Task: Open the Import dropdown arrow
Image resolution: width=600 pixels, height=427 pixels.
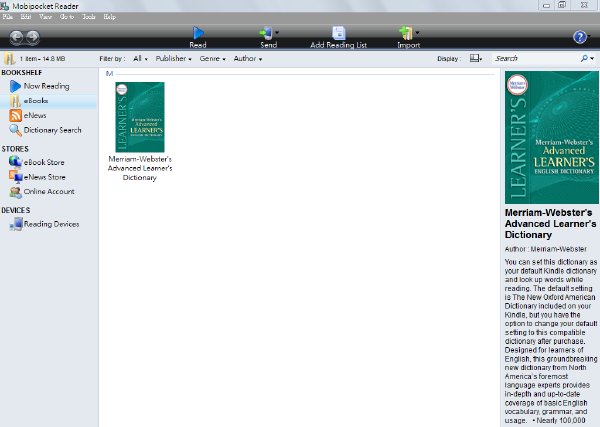Action: (417, 33)
